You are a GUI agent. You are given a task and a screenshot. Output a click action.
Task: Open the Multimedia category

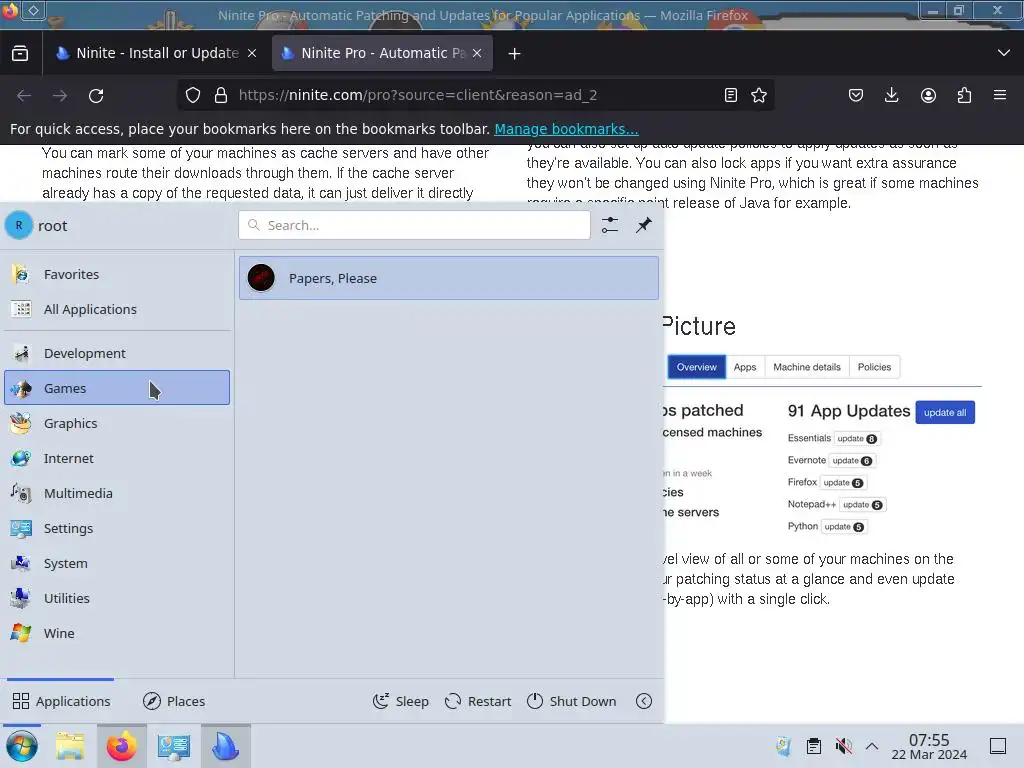tap(117, 493)
